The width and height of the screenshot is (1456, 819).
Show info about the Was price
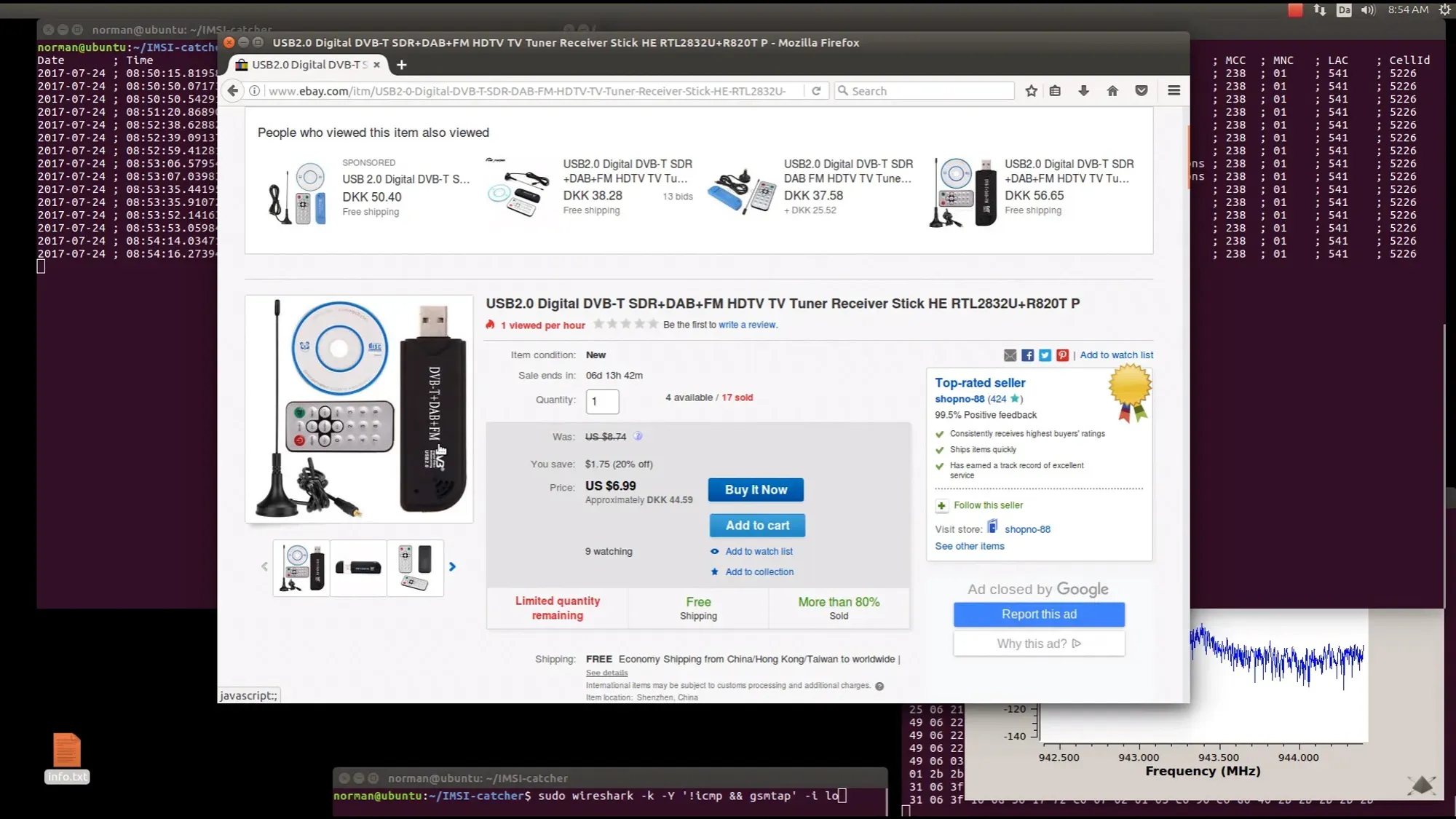tap(638, 436)
